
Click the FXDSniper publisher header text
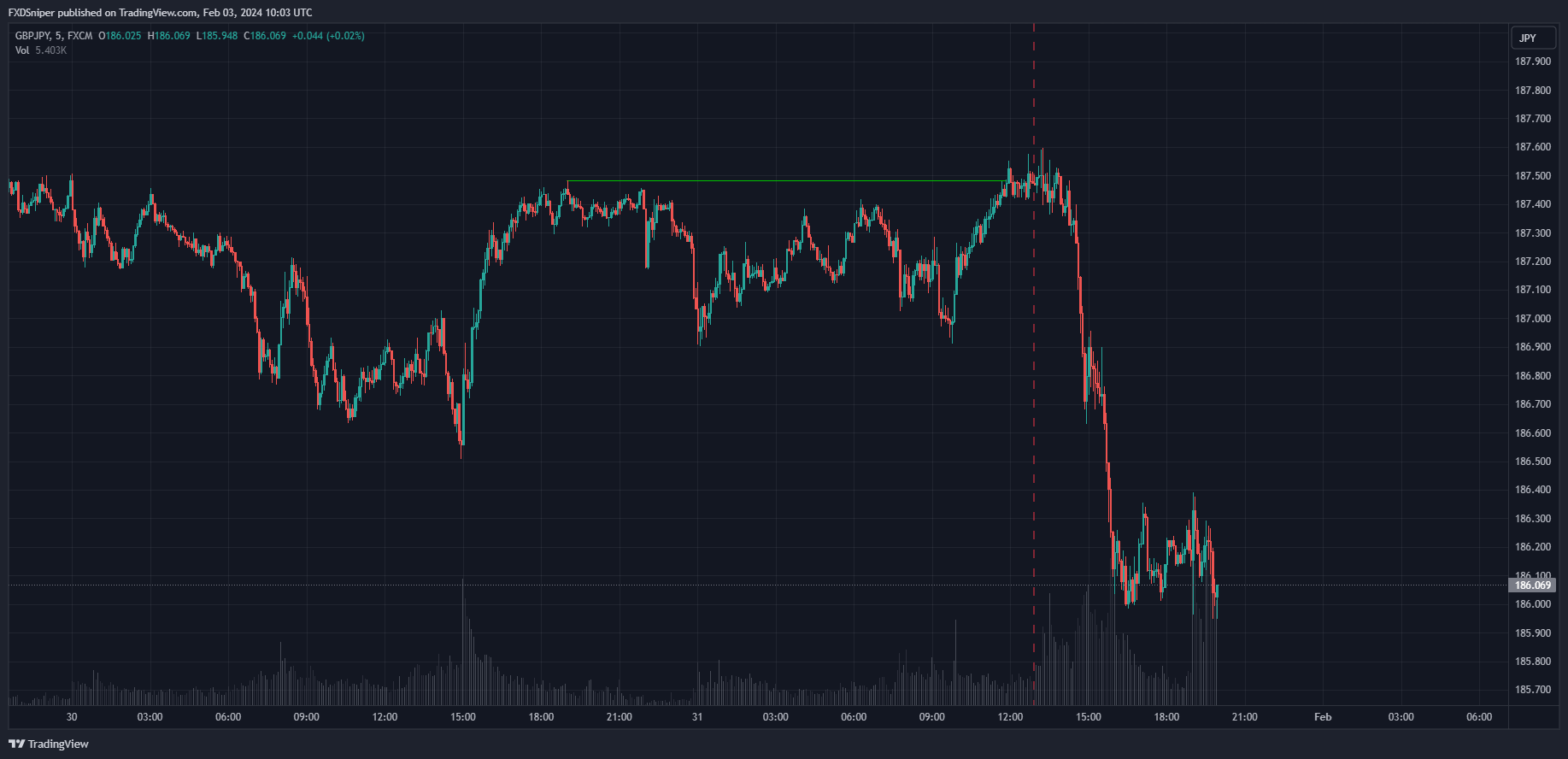(160, 13)
